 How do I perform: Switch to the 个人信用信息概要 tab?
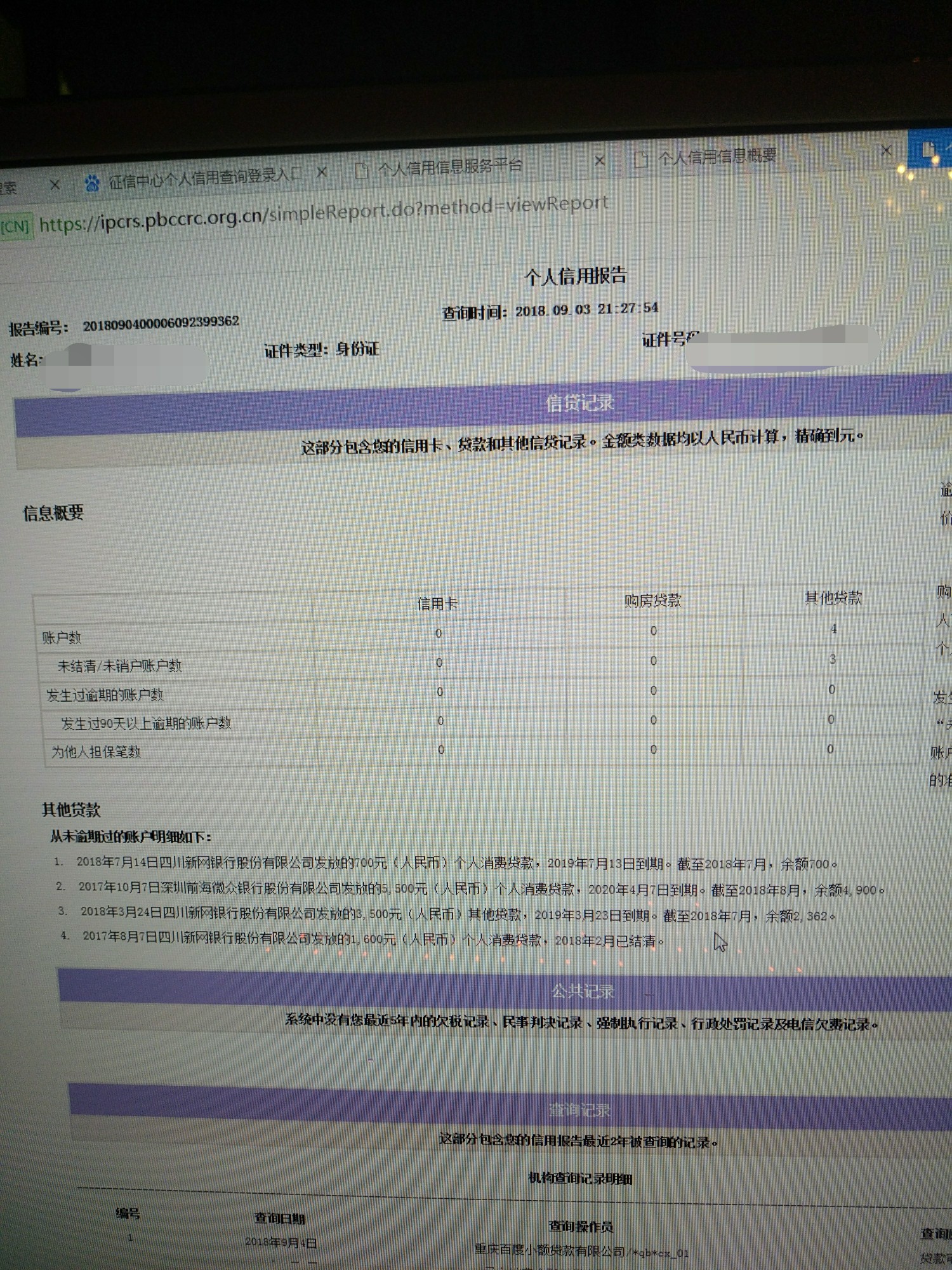click(x=717, y=156)
